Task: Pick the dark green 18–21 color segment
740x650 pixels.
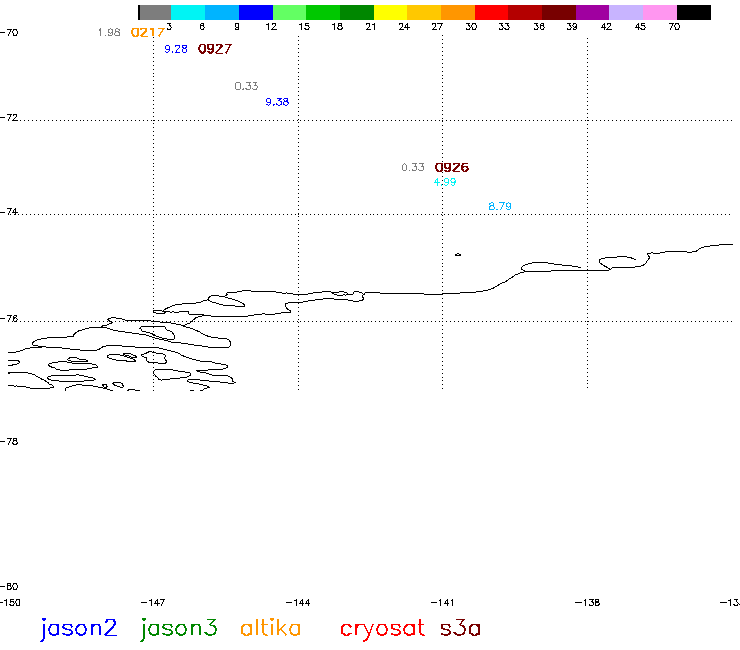Action: pos(357,12)
